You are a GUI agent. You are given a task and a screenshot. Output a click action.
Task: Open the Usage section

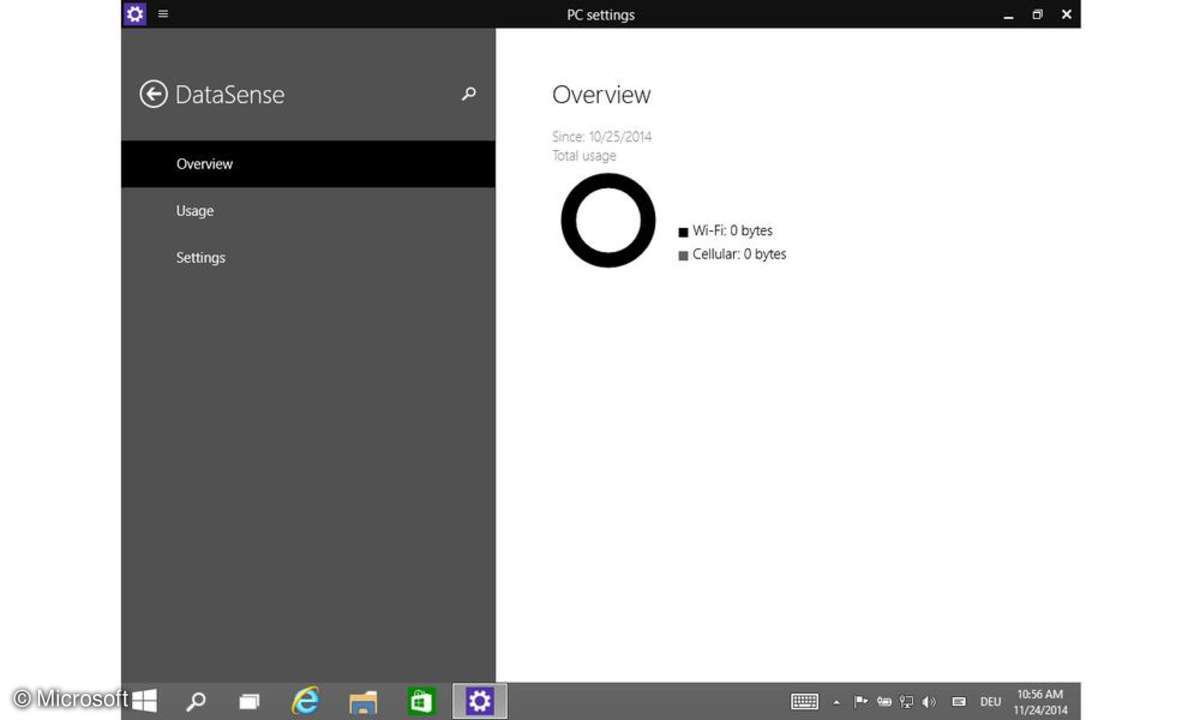click(308, 211)
